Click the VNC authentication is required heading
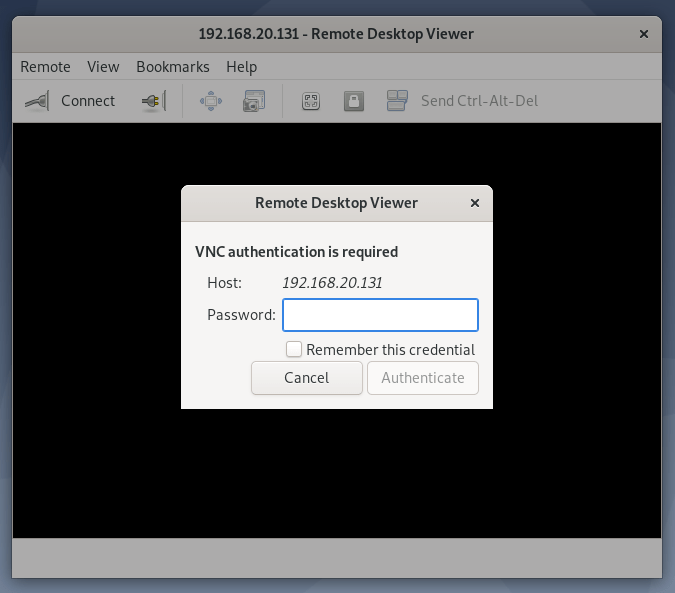675x593 pixels. pyautogui.click(x=297, y=252)
